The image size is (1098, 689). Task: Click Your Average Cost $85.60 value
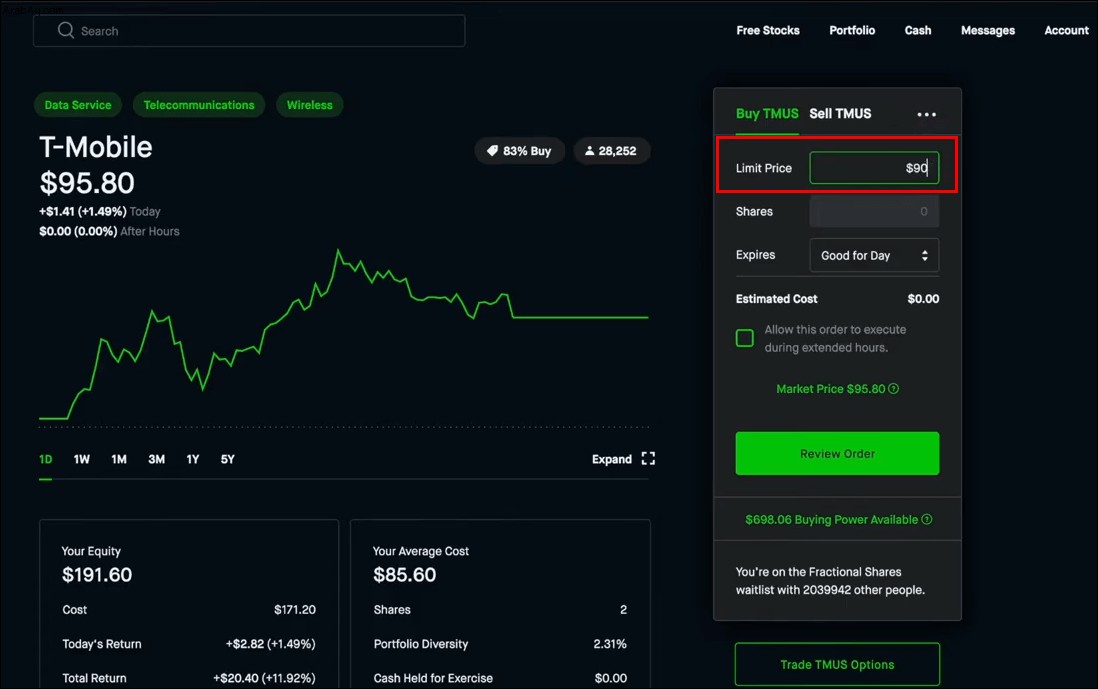tap(405, 575)
